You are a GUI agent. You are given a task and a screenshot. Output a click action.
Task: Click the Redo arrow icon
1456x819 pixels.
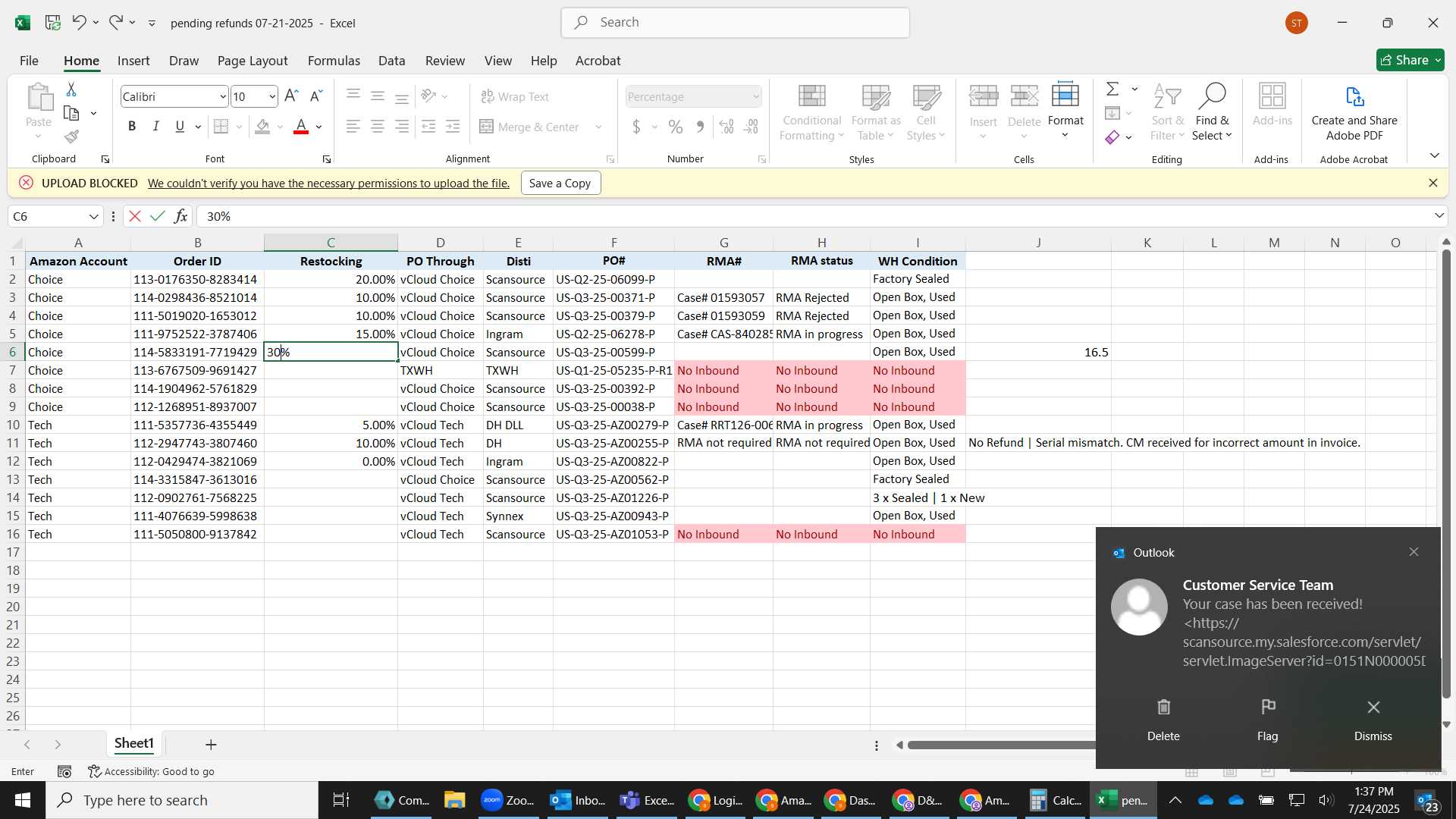coord(116,23)
